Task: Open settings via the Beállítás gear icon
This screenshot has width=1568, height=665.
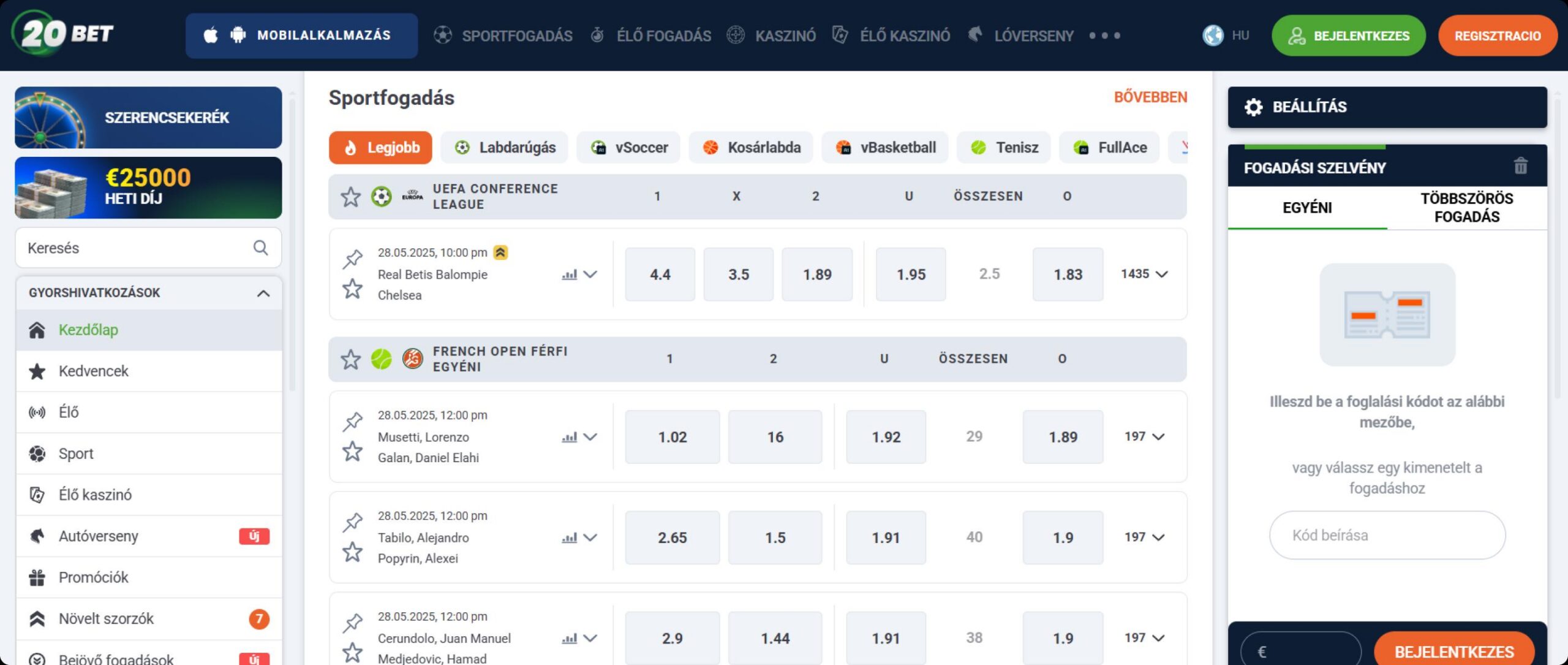Action: (x=1253, y=107)
